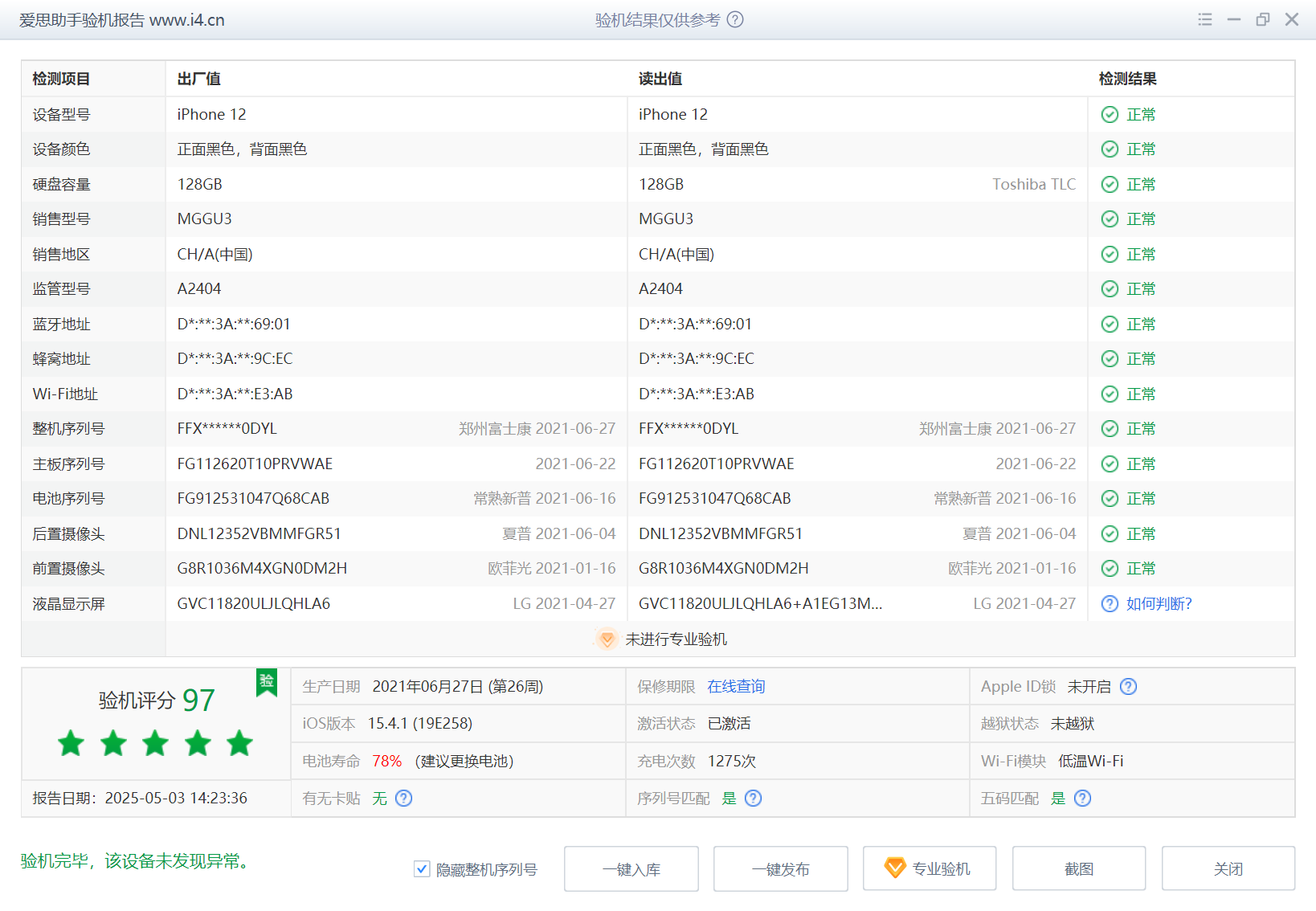The height and width of the screenshot is (911, 1316).
Task: Click the green check icon in Wi-Fi地址 row
Action: pos(1110,394)
